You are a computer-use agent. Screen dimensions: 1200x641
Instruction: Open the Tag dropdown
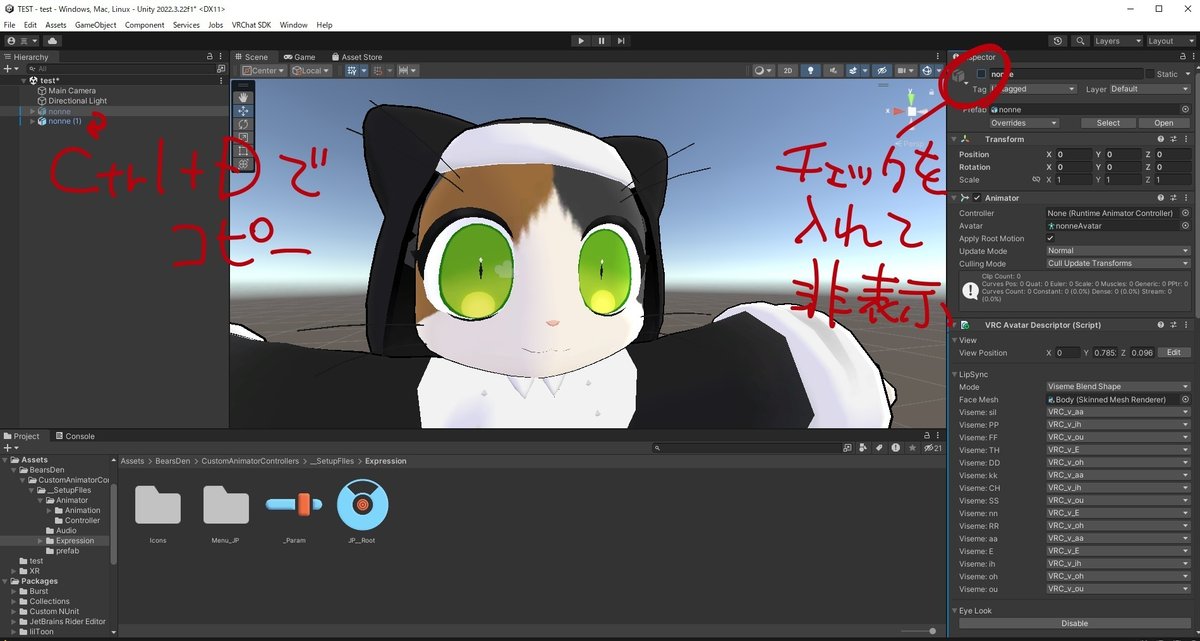click(1032, 89)
